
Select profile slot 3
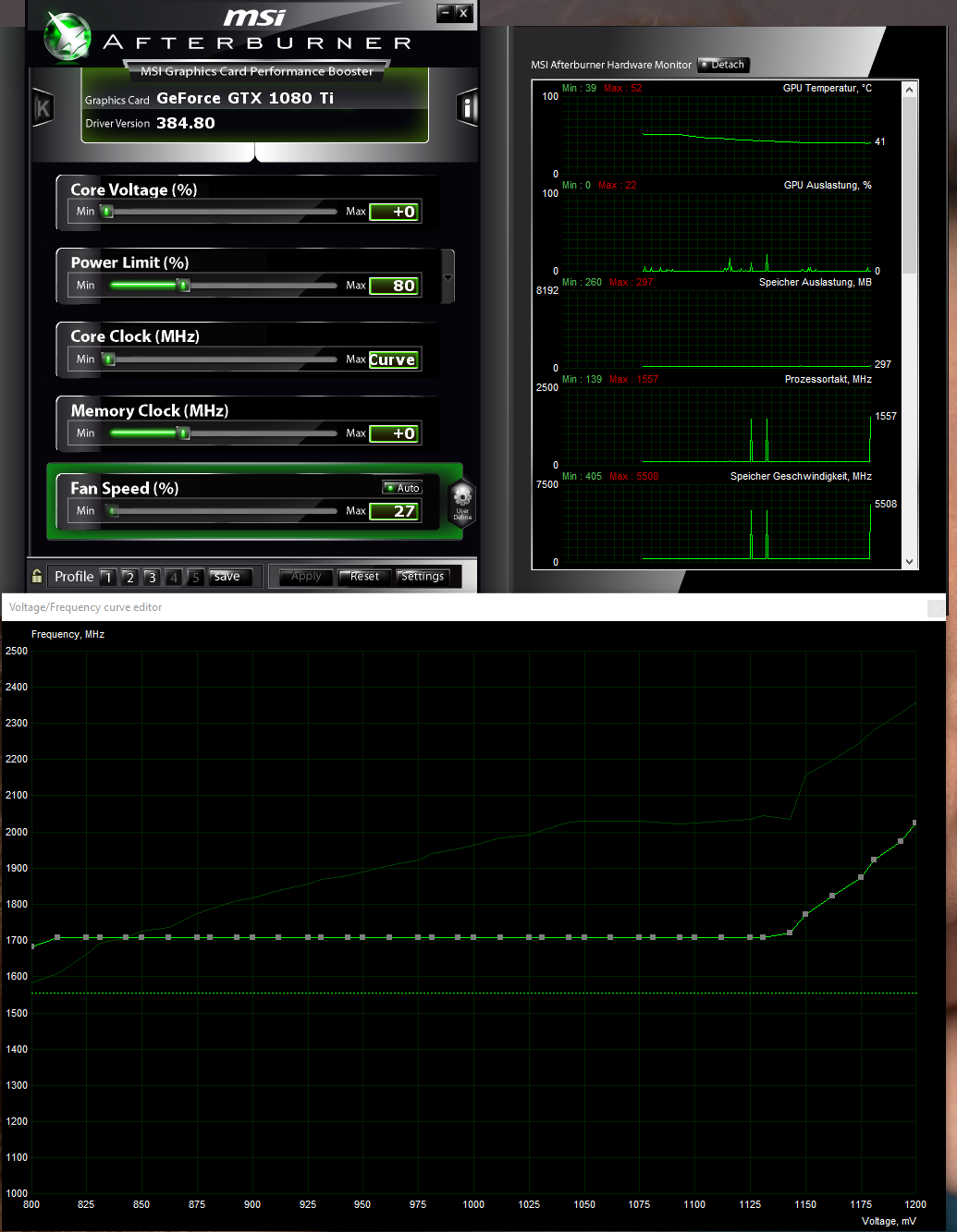point(152,577)
